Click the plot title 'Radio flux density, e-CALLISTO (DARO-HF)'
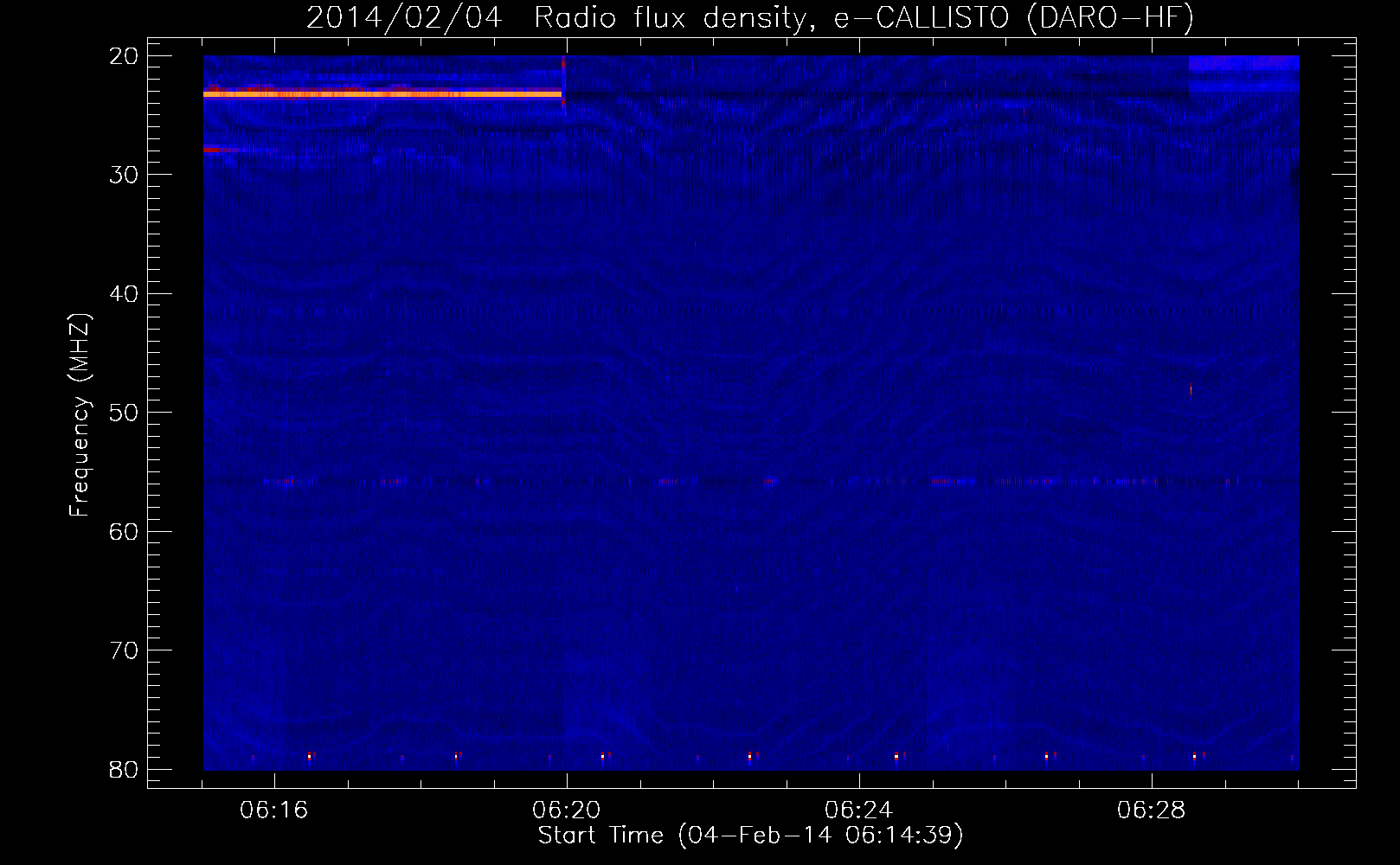Image resolution: width=1400 pixels, height=865 pixels. [x=864, y=18]
